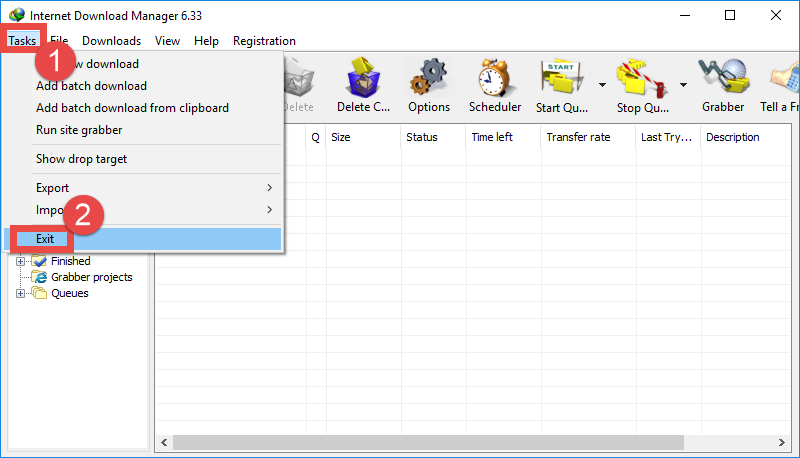The height and width of the screenshot is (458, 800).
Task: Select the Finished category label
Action: 70,261
